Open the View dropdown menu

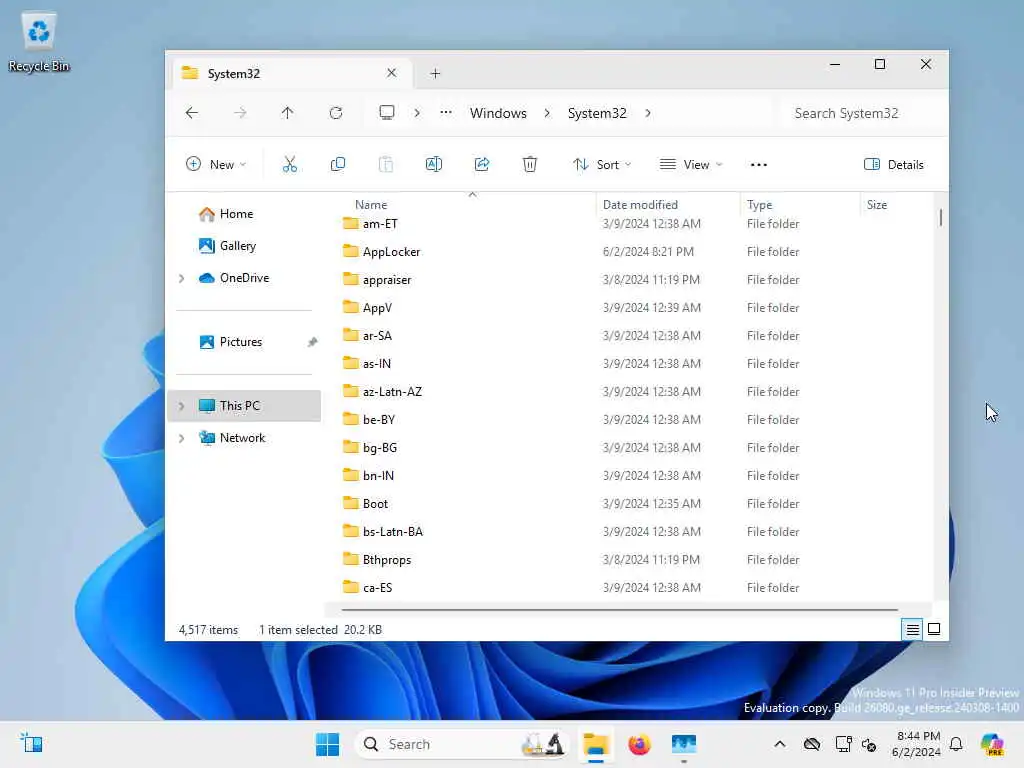click(x=691, y=165)
